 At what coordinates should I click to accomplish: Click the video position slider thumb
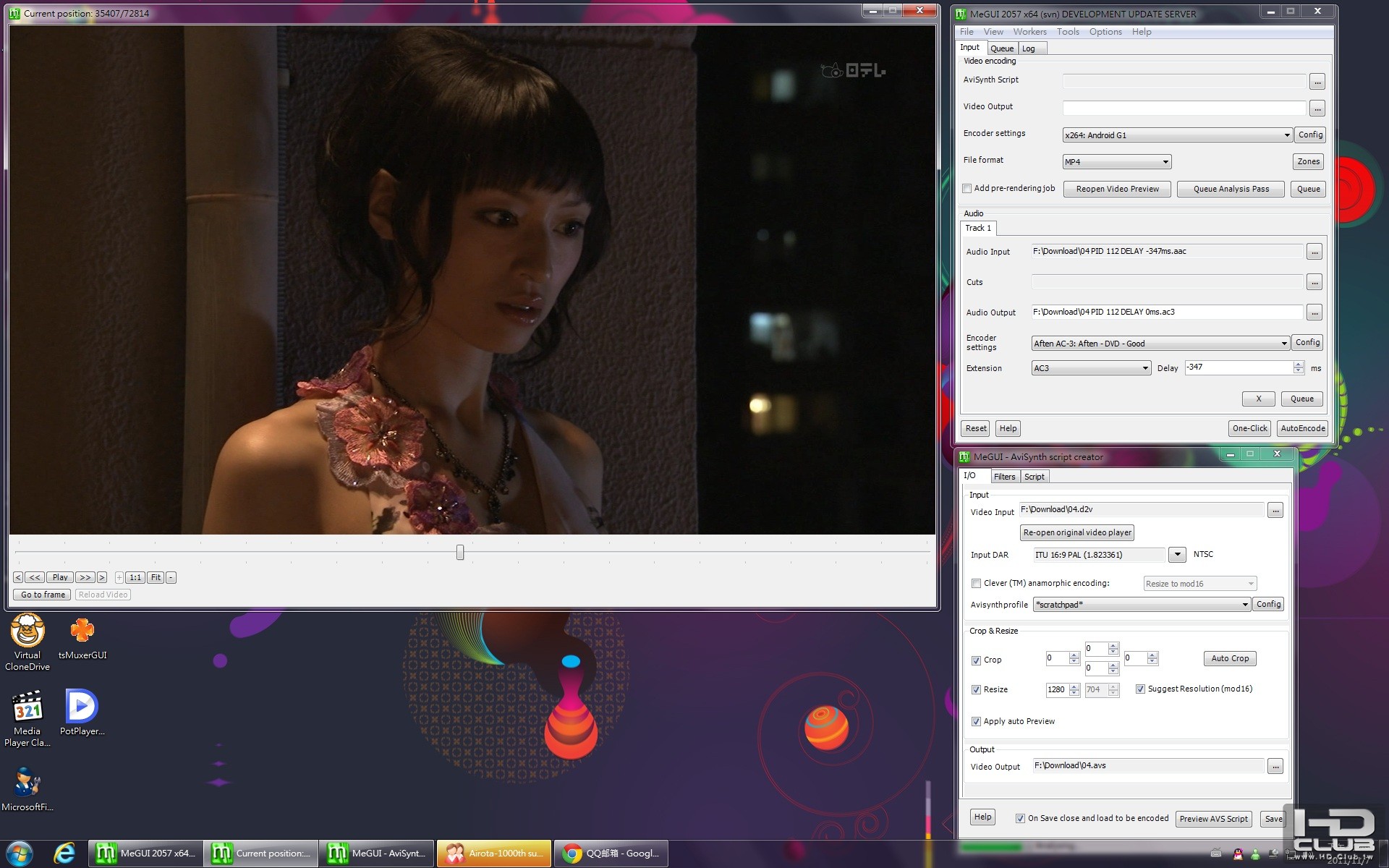460,553
